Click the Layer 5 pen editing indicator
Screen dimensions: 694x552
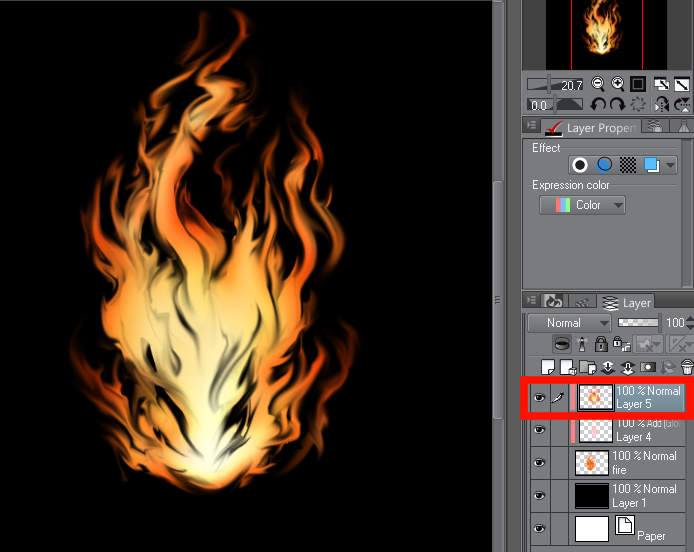pyautogui.click(x=559, y=397)
